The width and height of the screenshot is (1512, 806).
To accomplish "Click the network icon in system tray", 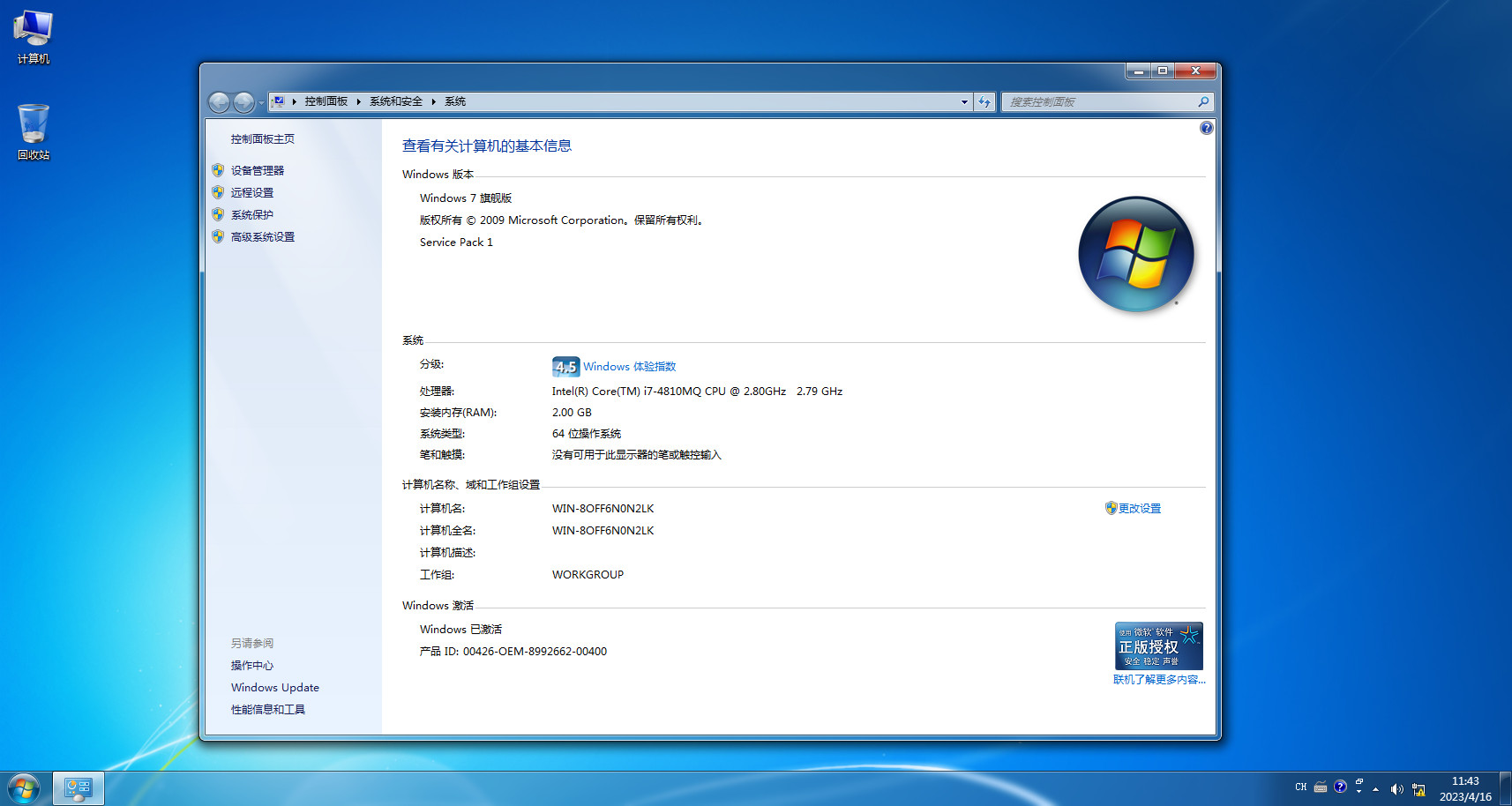I will (1418, 788).
